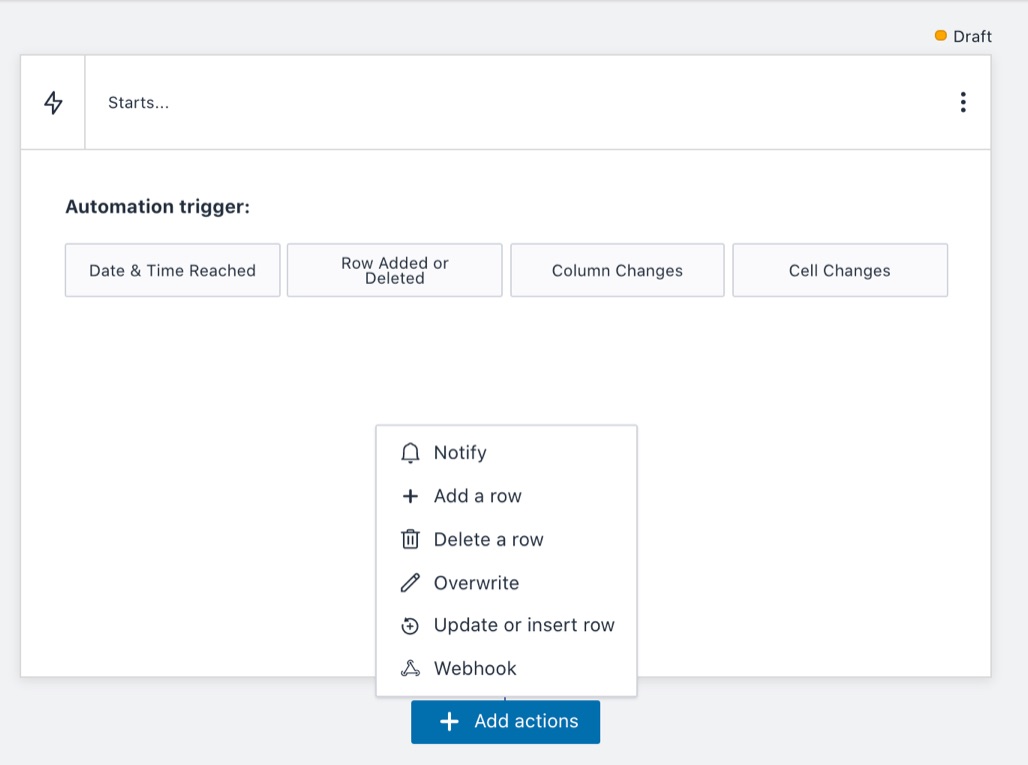Select the Cell Changes trigger
1028x765 pixels.
839,271
